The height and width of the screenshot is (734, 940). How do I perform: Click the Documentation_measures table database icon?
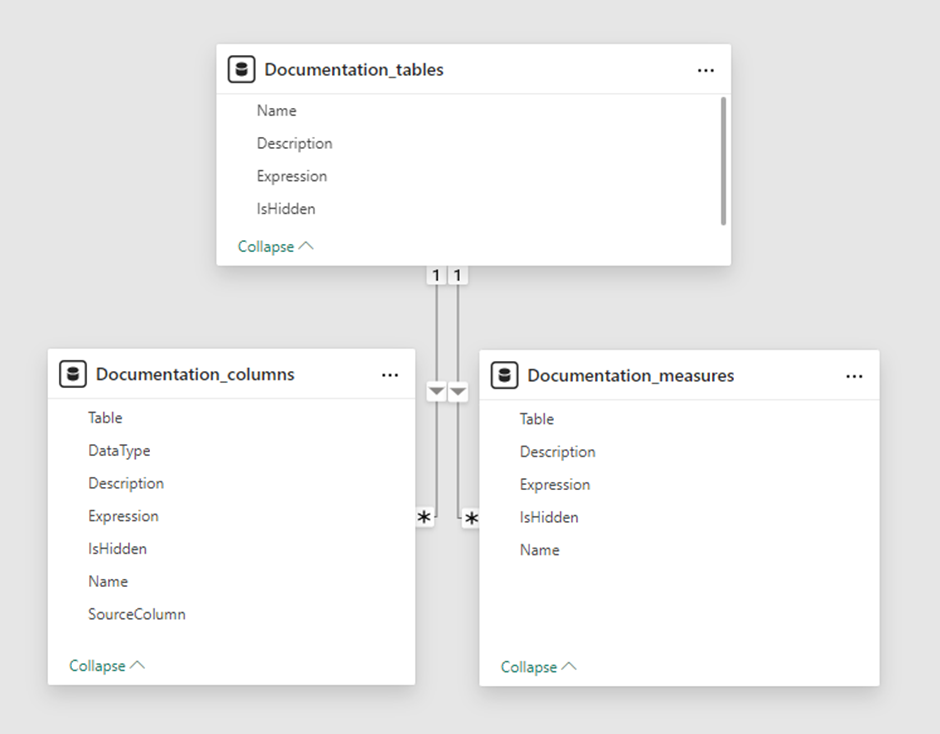point(505,376)
